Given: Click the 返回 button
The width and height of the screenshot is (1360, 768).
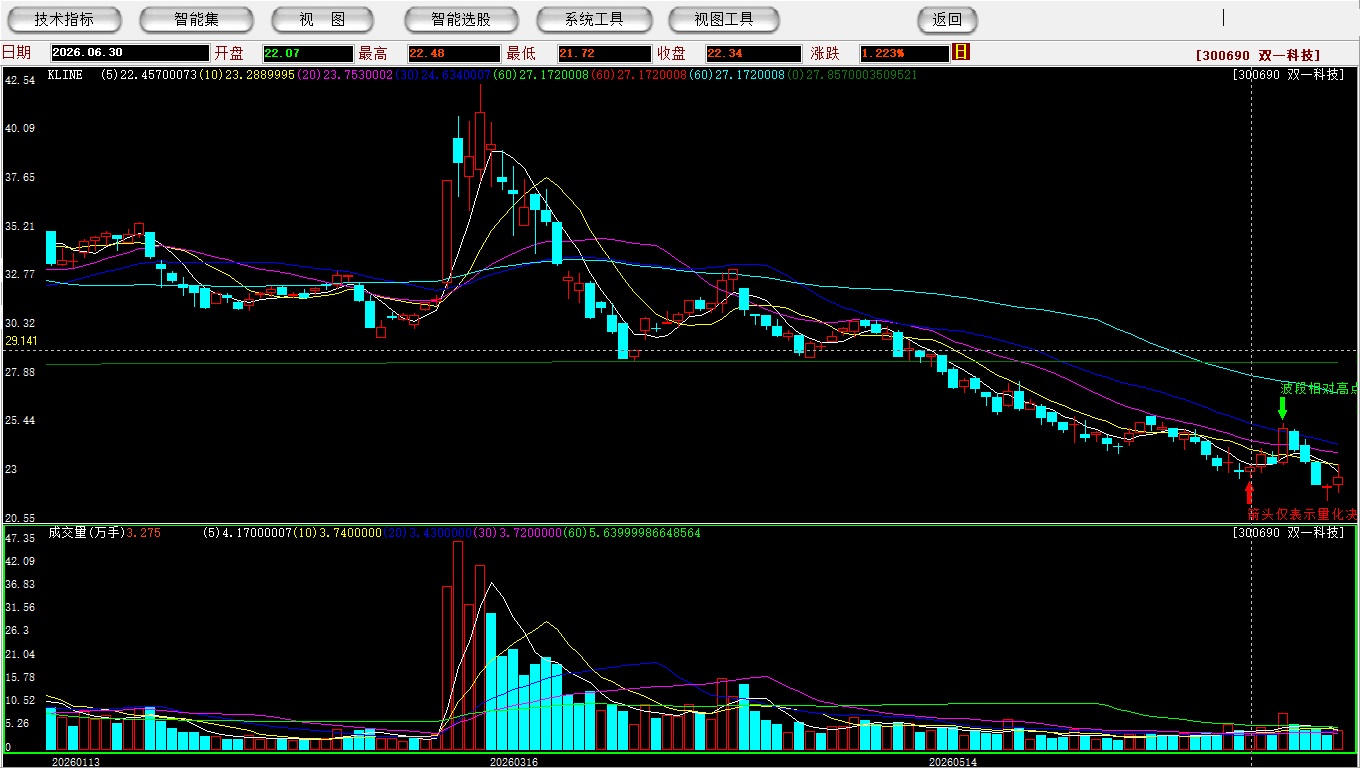Looking at the screenshot, I should point(947,19).
